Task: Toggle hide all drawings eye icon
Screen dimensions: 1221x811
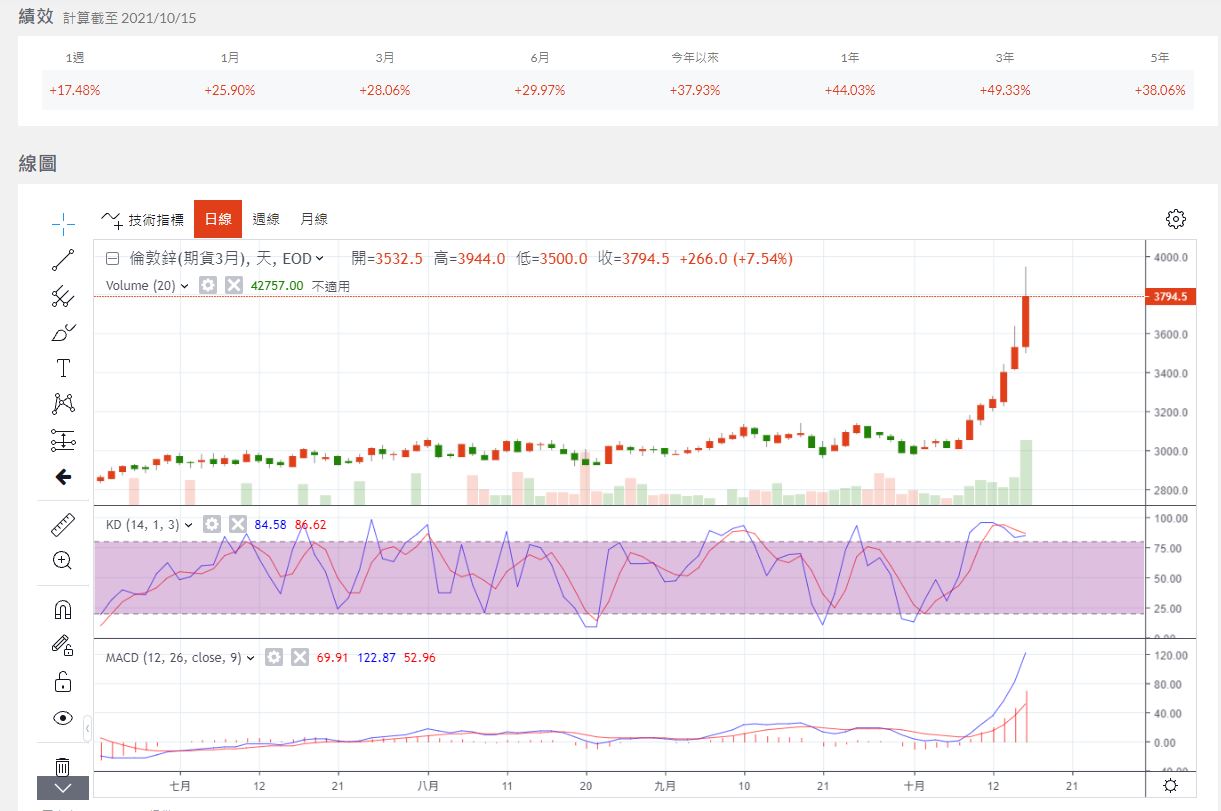Action: 63,718
